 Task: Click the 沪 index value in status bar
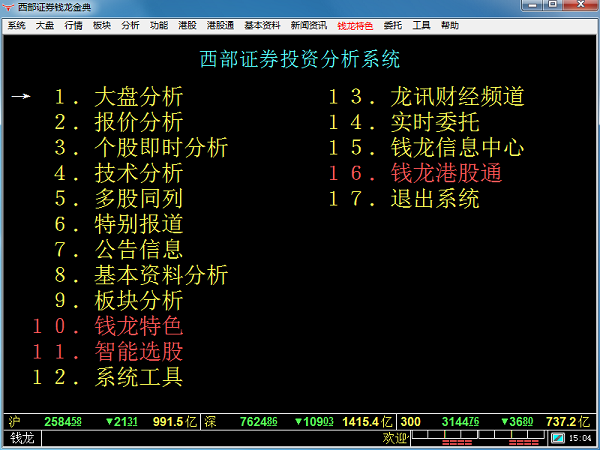[63, 422]
